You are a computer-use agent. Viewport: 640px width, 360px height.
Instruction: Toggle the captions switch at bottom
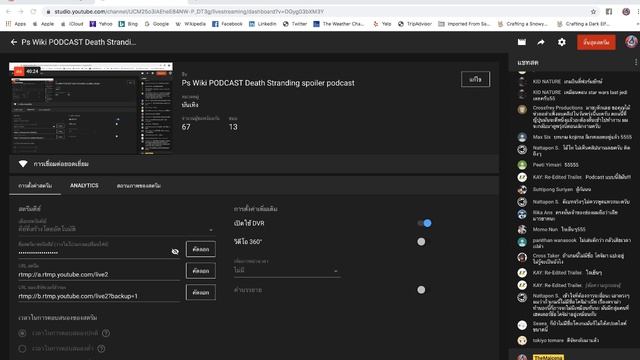pyautogui.click(x=421, y=290)
